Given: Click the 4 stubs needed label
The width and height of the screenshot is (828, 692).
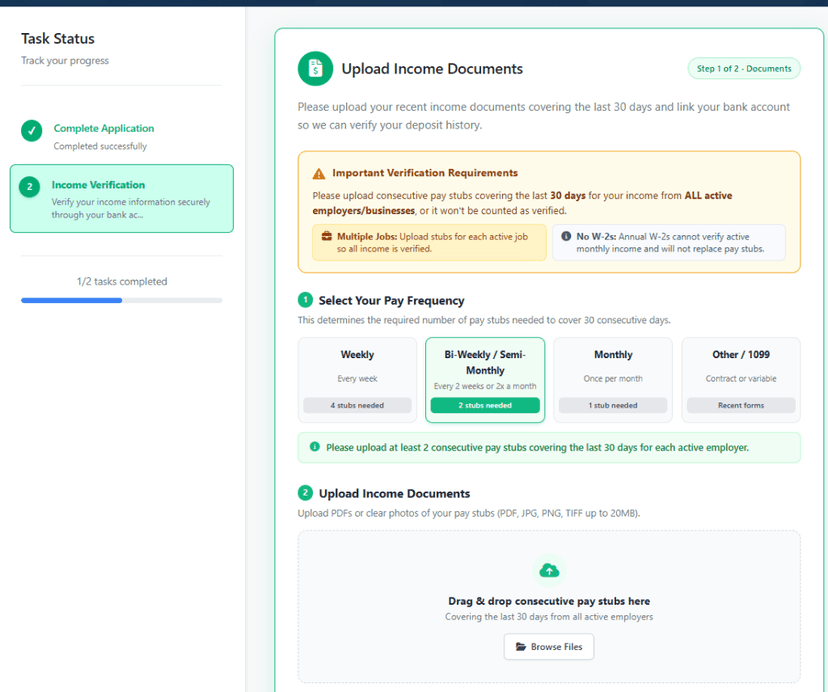Looking at the screenshot, I should pyautogui.click(x=357, y=405).
